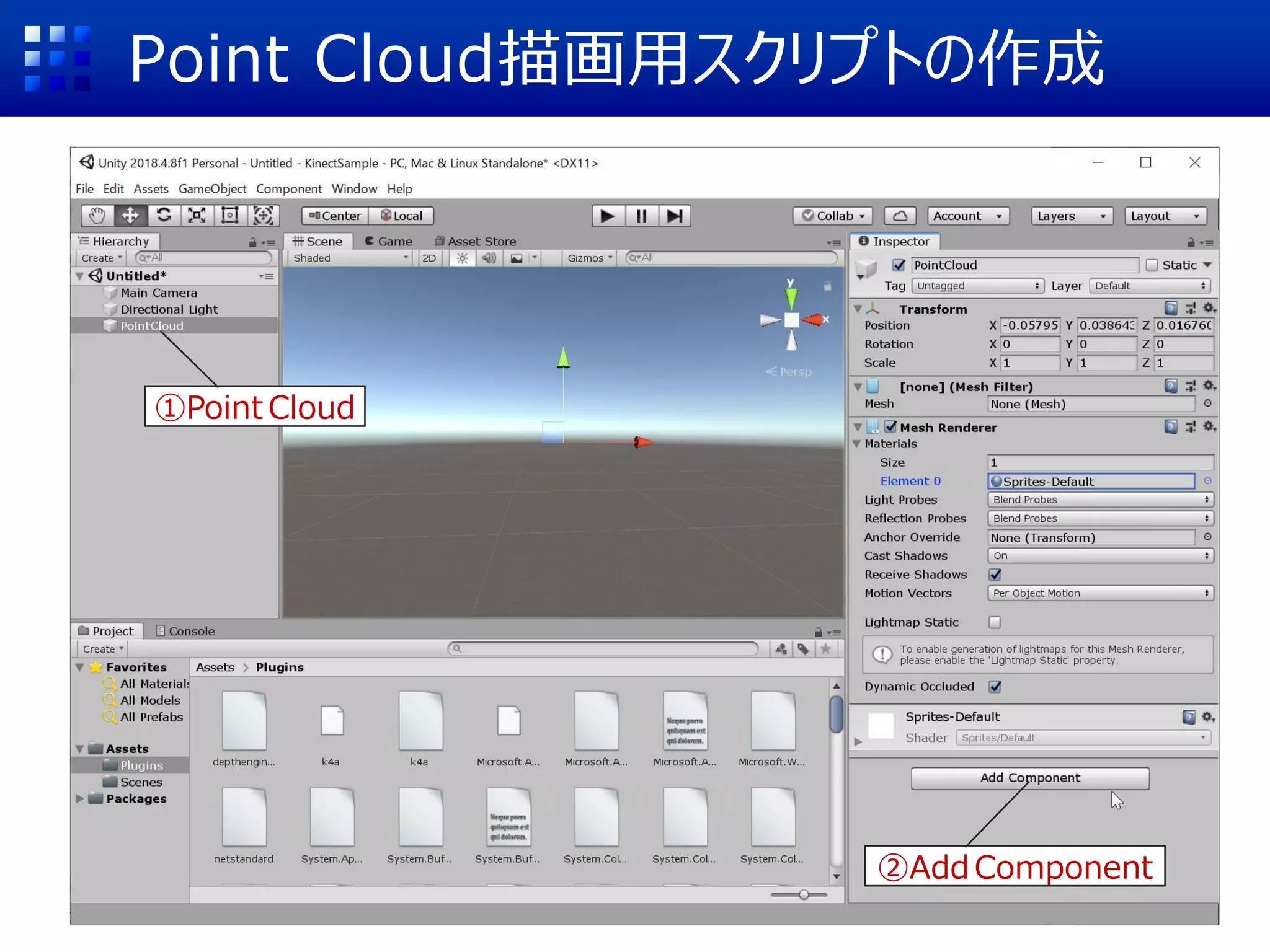Screen dimensions: 1270x952
Task: Click Mesh object picker circle
Action: (1207, 403)
